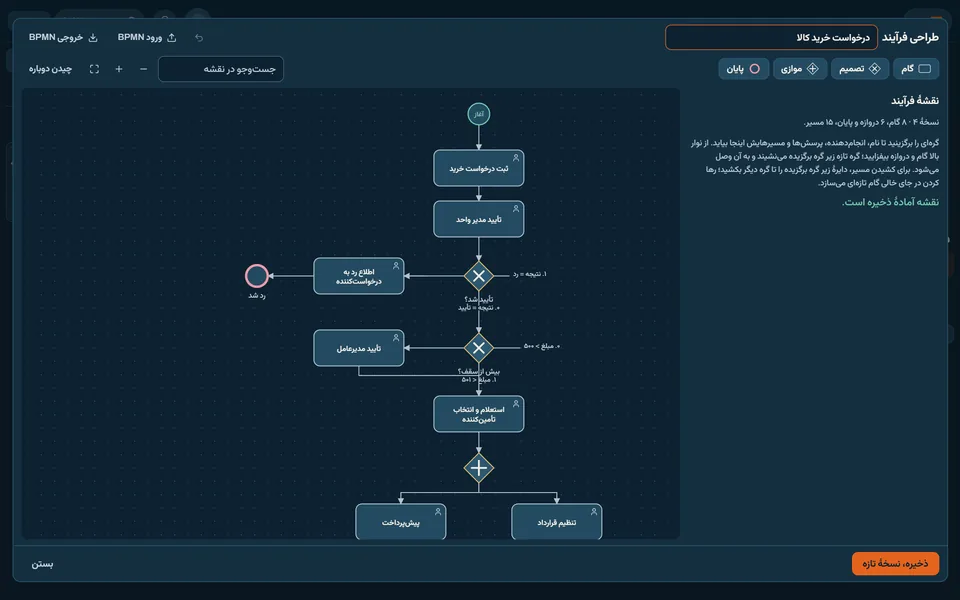The image size is (960, 600).
Task: Click the ورود BPMN import button
Action: 147,37
